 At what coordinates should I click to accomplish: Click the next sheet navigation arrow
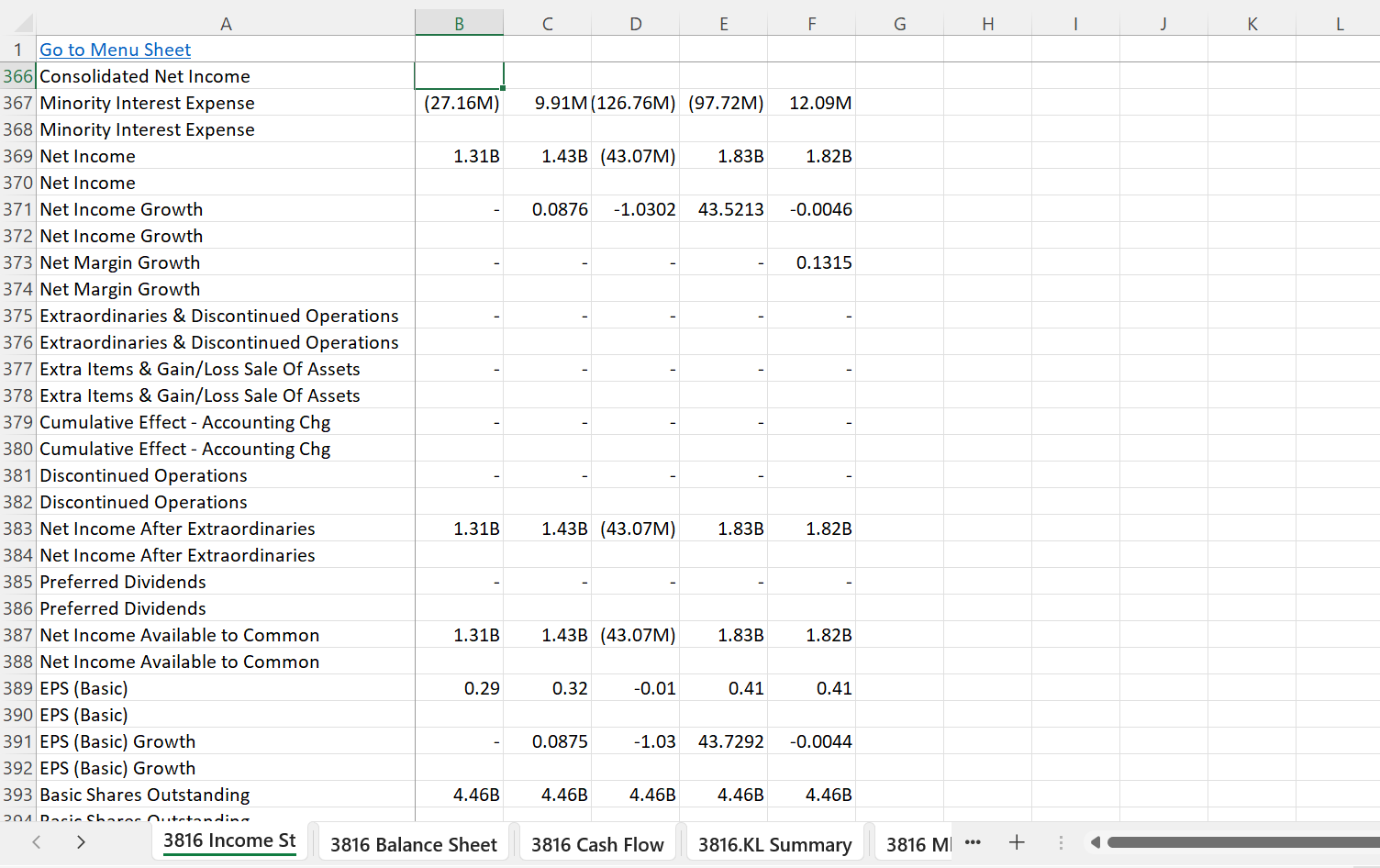81,841
